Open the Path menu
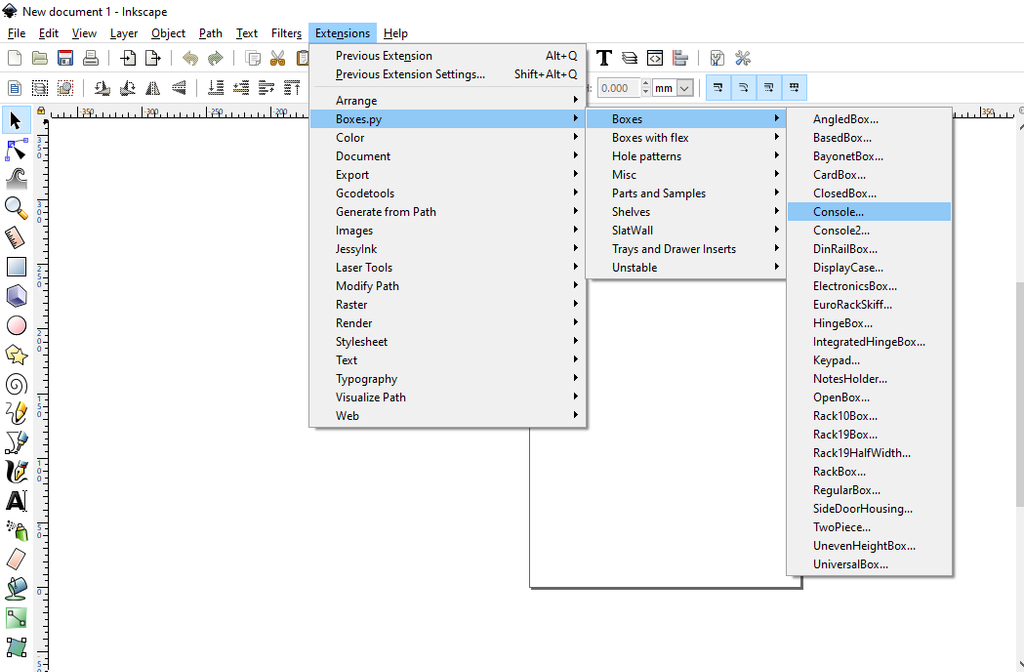Screen dimensions: 1024x672 pyautogui.click(x=210, y=33)
